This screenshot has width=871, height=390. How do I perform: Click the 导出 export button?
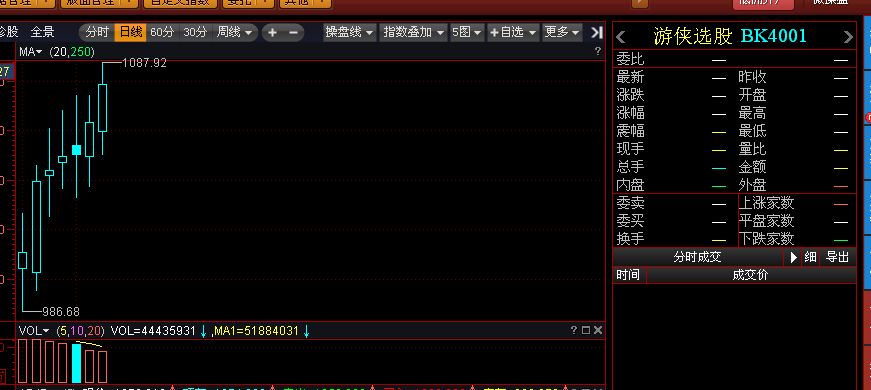click(x=837, y=257)
